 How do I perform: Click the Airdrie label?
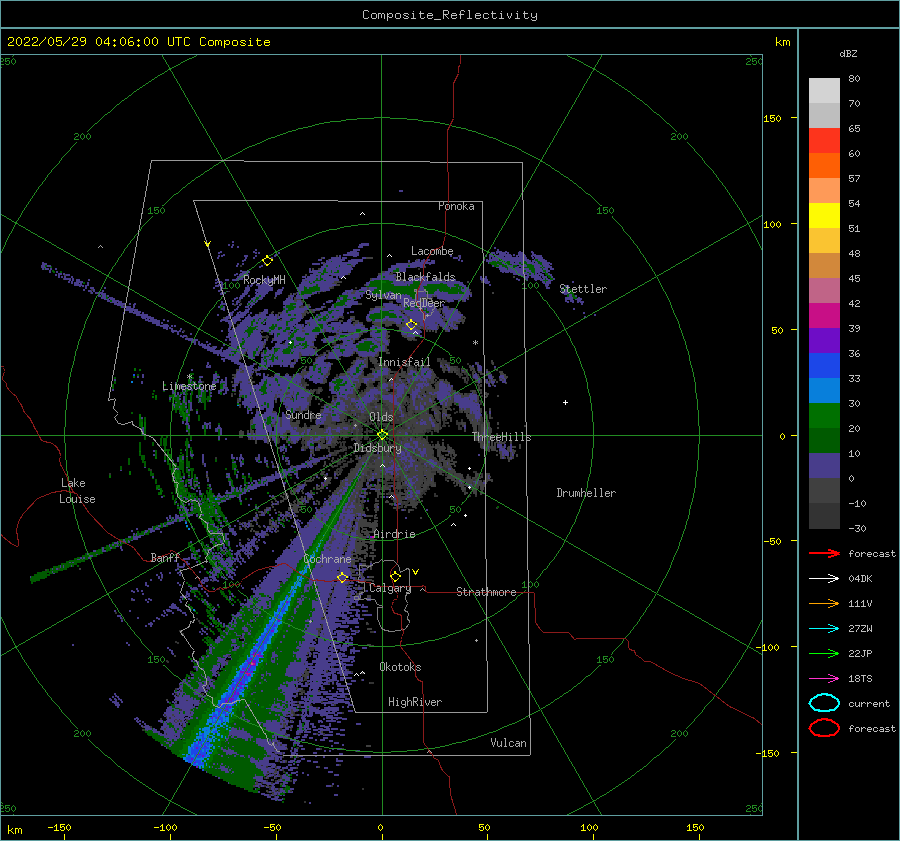click(394, 534)
